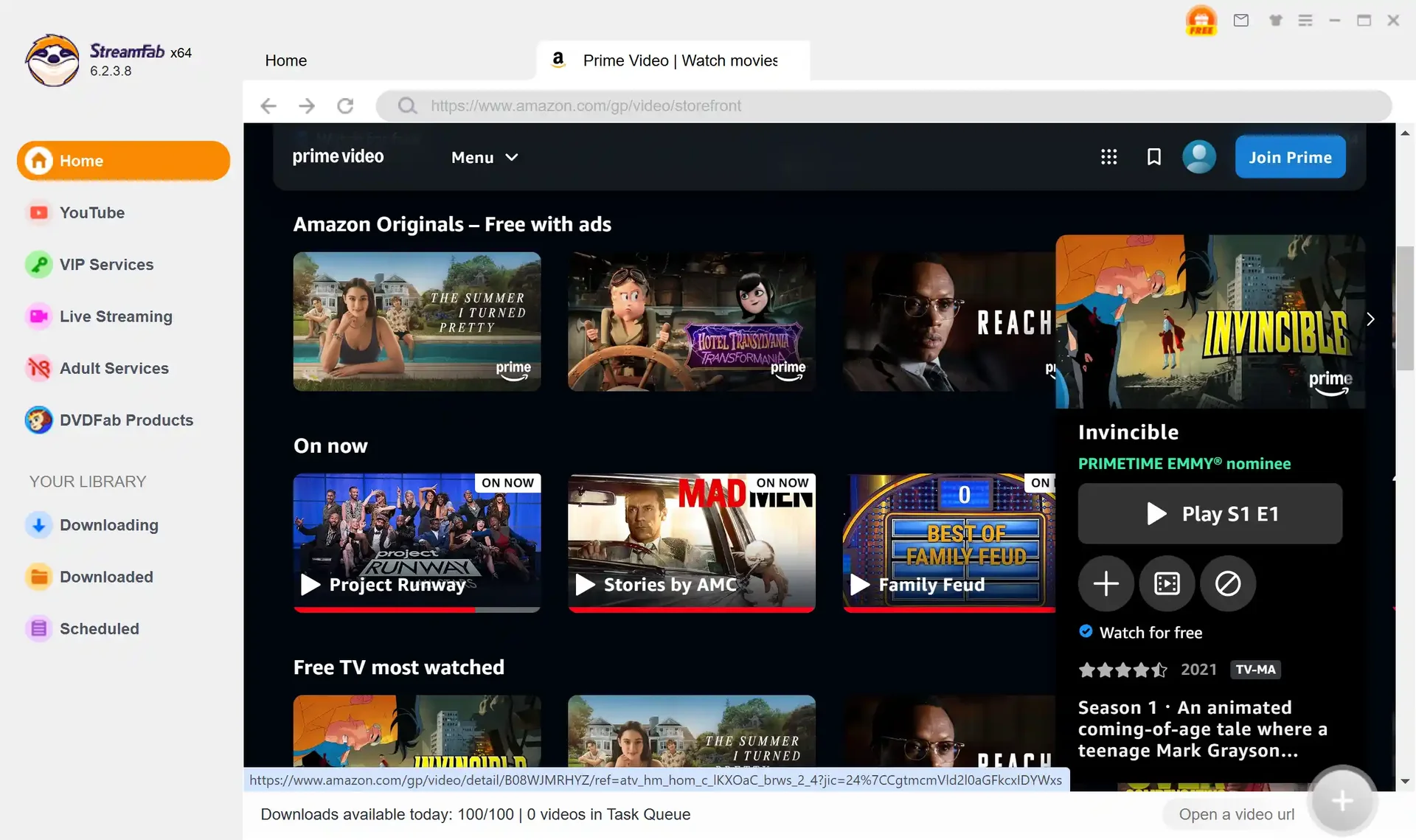
Task: Click the address bar URL field
Action: pyautogui.click(x=884, y=105)
